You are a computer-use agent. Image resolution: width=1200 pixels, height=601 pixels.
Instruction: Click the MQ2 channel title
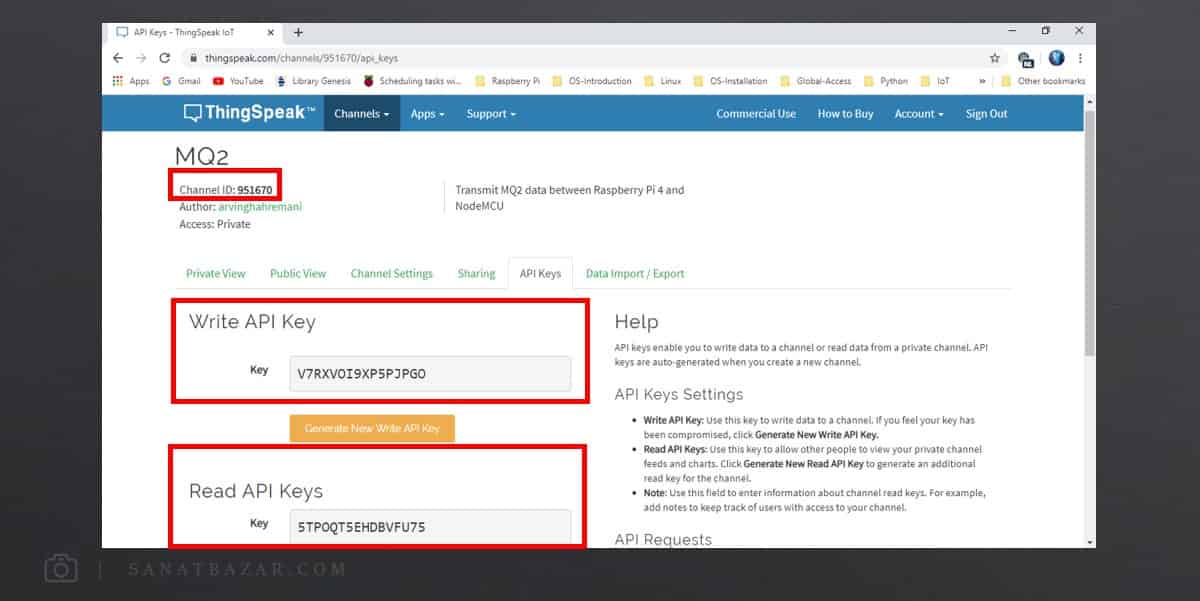click(203, 156)
